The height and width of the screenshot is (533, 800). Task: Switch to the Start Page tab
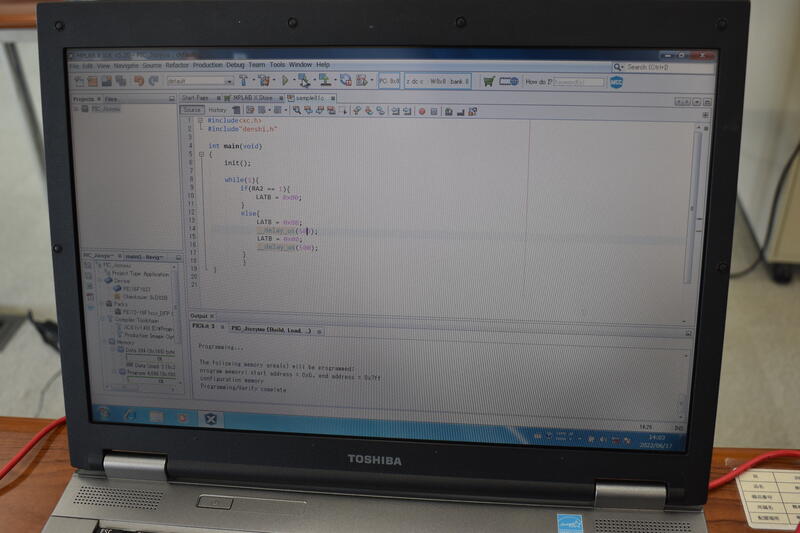(194, 98)
